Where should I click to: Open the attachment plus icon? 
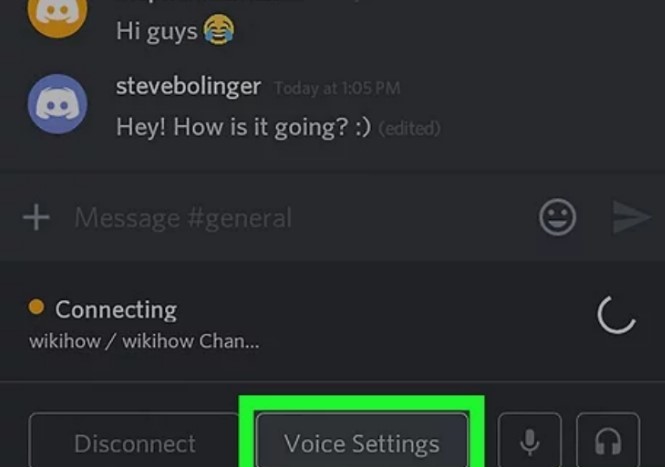(36, 217)
